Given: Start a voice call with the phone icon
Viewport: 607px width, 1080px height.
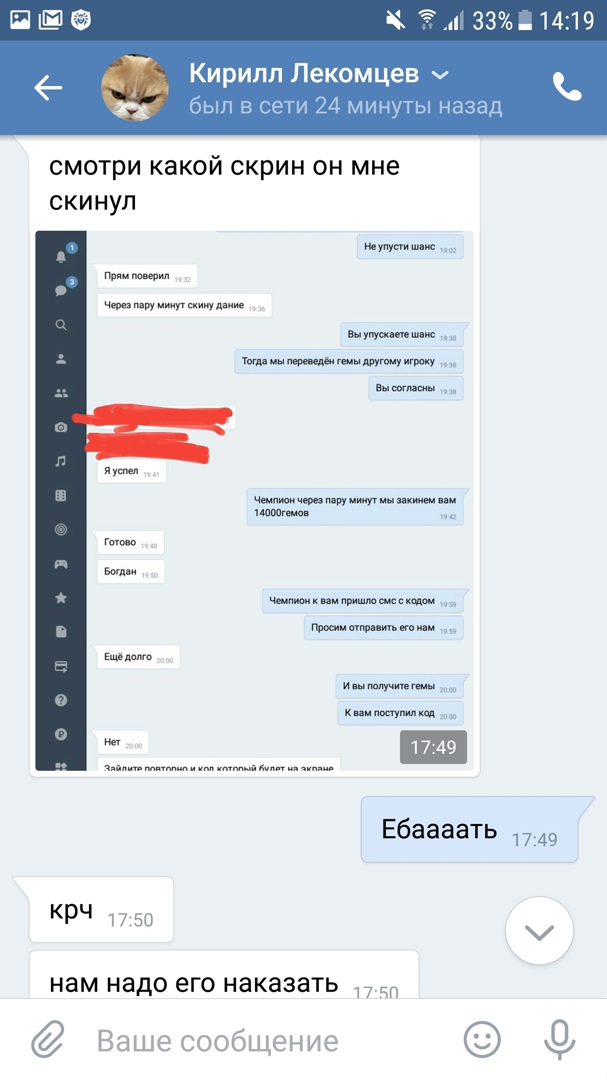Looking at the screenshot, I should 567,87.
